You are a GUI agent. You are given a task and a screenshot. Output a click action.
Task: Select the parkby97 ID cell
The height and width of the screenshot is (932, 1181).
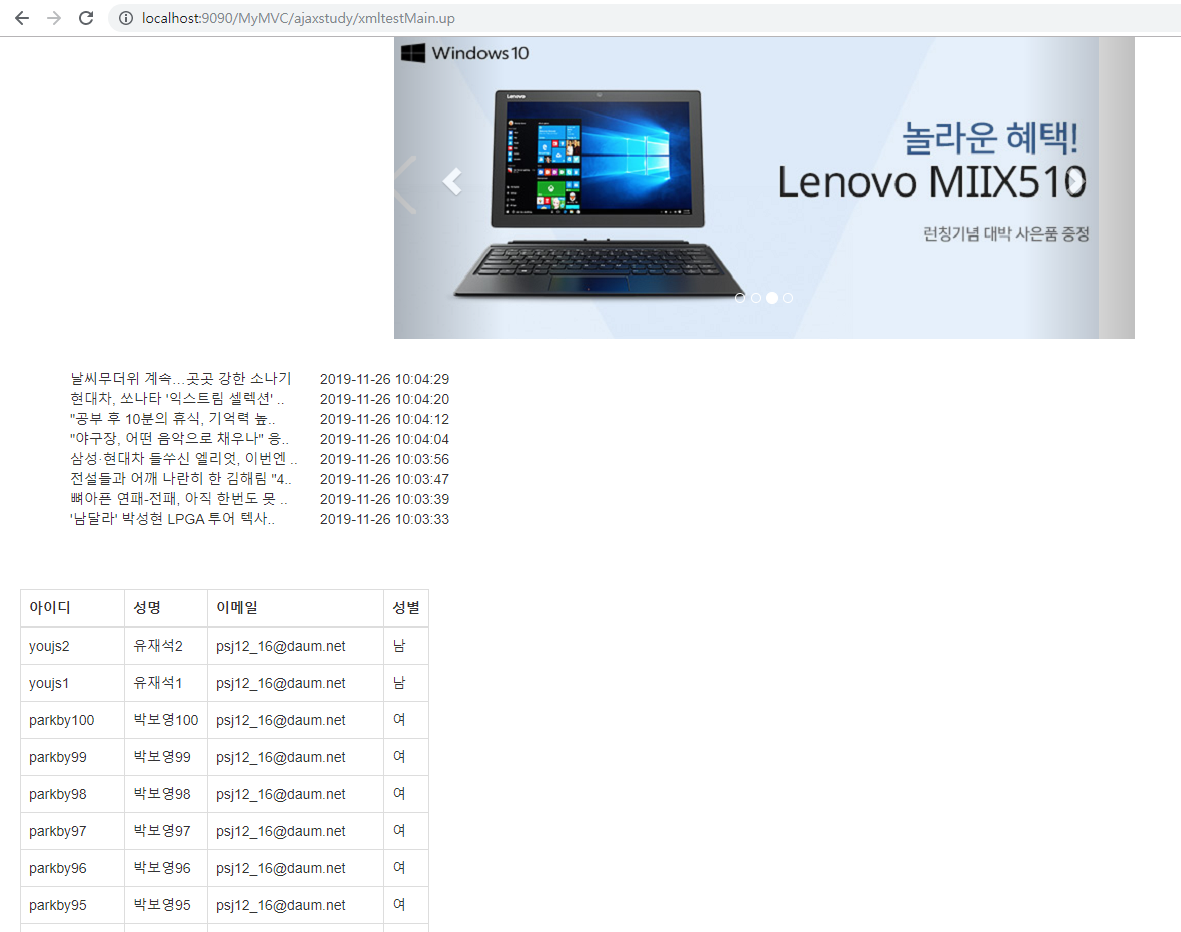tap(72, 830)
